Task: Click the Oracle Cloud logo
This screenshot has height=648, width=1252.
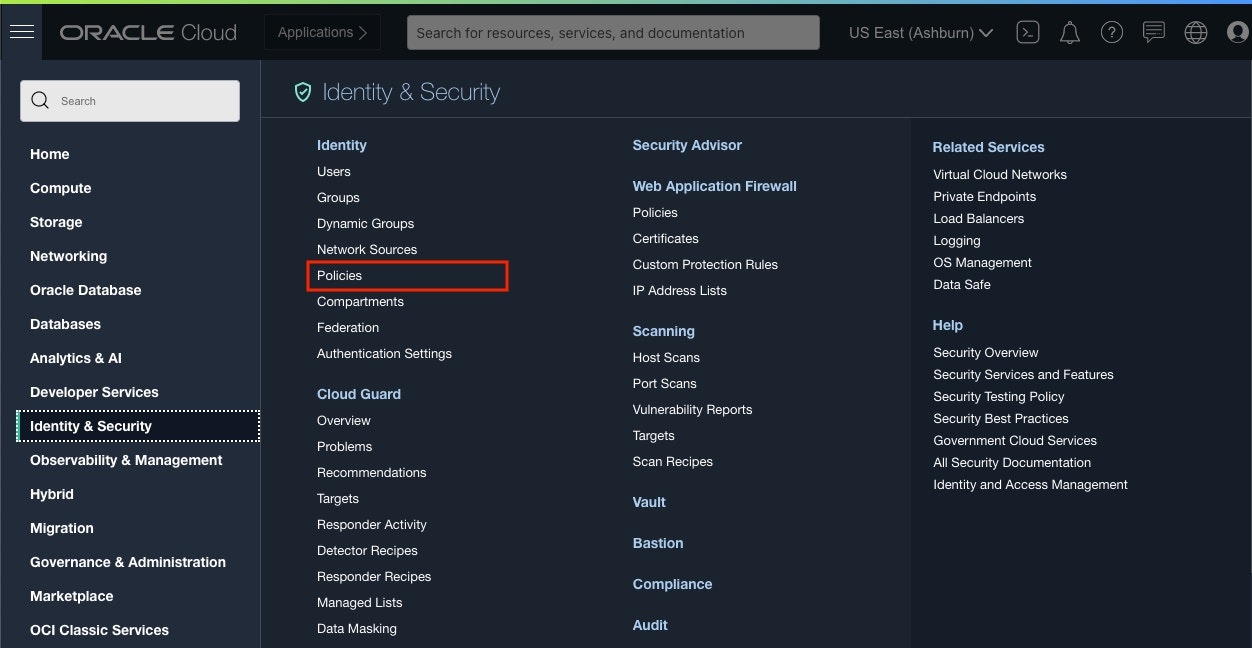Action: point(148,32)
